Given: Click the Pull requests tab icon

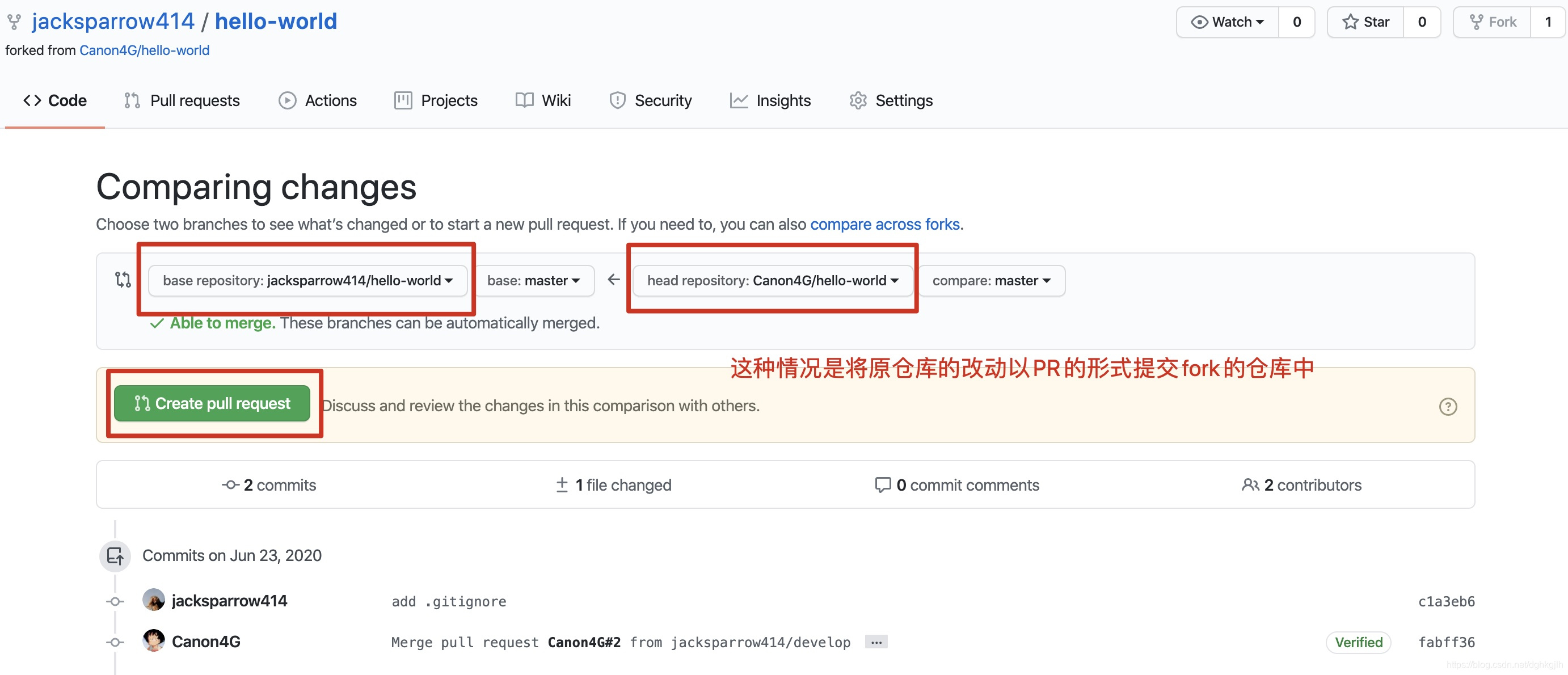Looking at the screenshot, I should click(x=132, y=100).
